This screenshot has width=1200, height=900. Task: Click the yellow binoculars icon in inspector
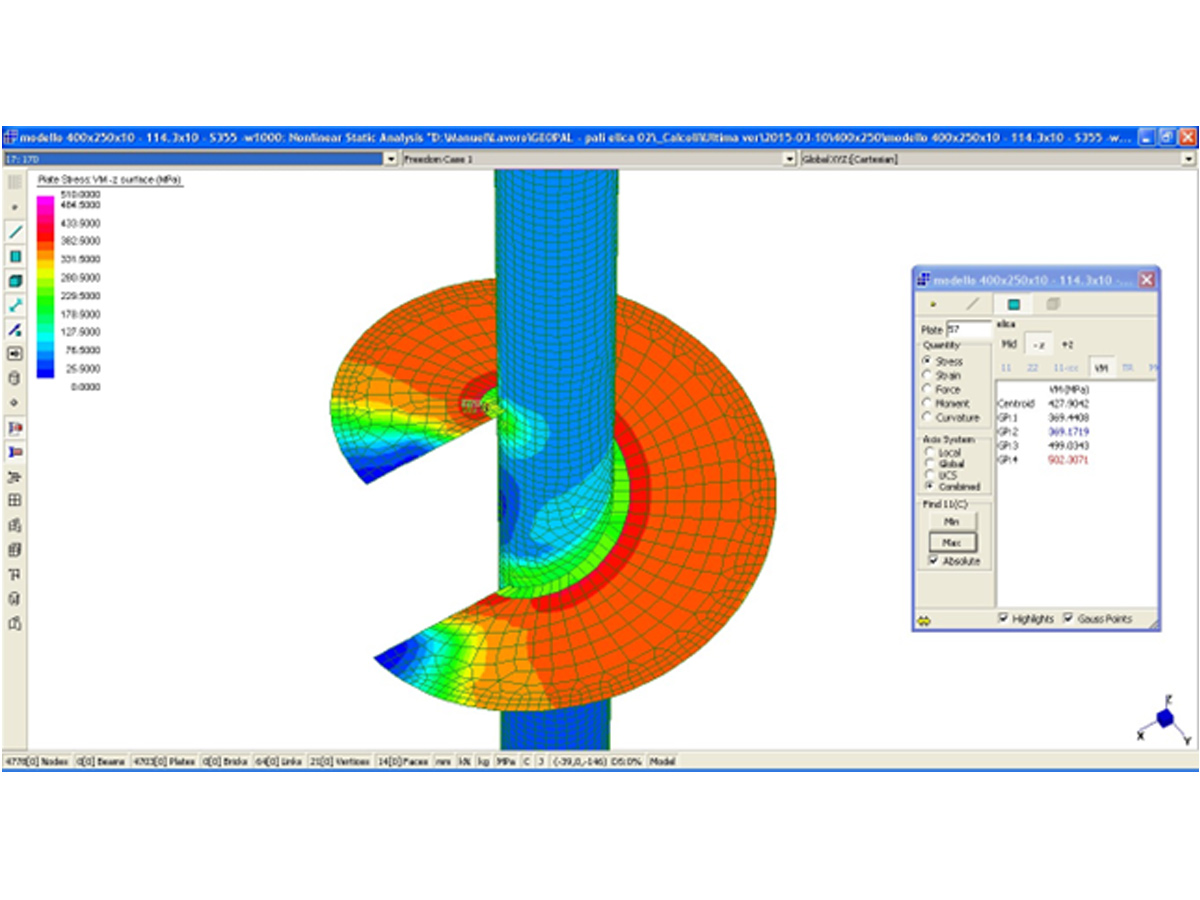(x=924, y=620)
